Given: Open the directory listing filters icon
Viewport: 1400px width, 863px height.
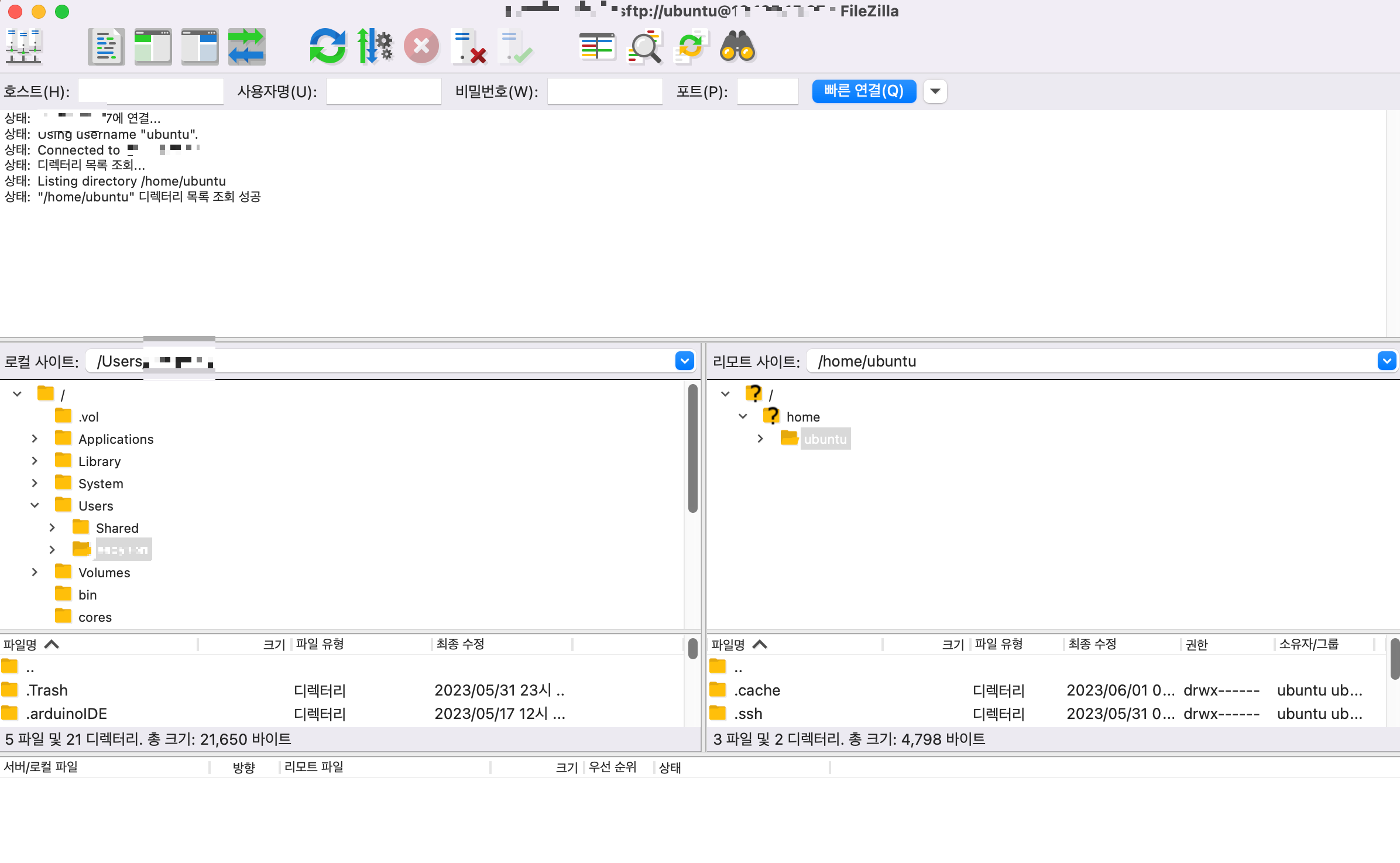Looking at the screenshot, I should point(596,46).
